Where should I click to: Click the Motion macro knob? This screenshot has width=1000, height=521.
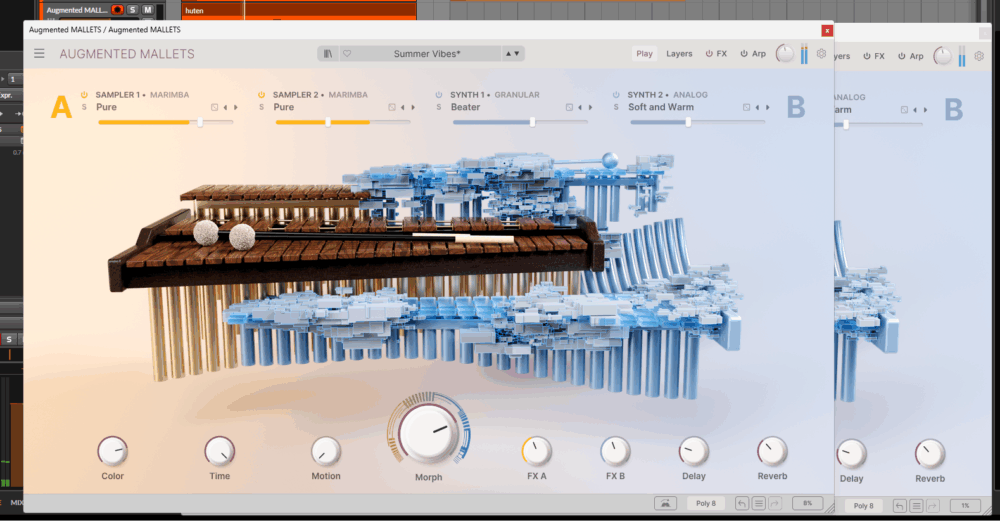326,451
